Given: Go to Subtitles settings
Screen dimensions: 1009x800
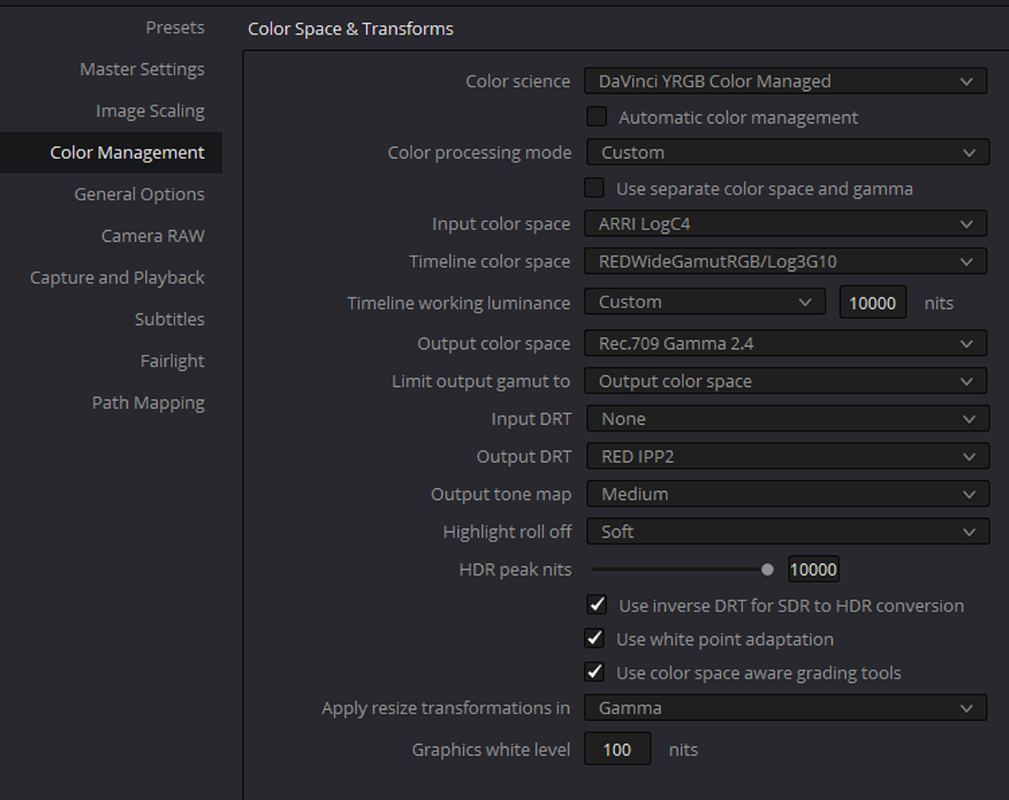Looking at the screenshot, I should pyautogui.click(x=169, y=319).
